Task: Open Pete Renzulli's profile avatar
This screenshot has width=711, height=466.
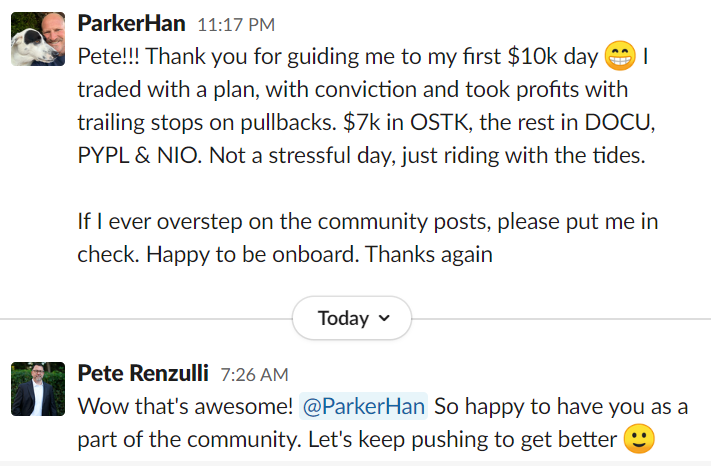Action: [38, 389]
